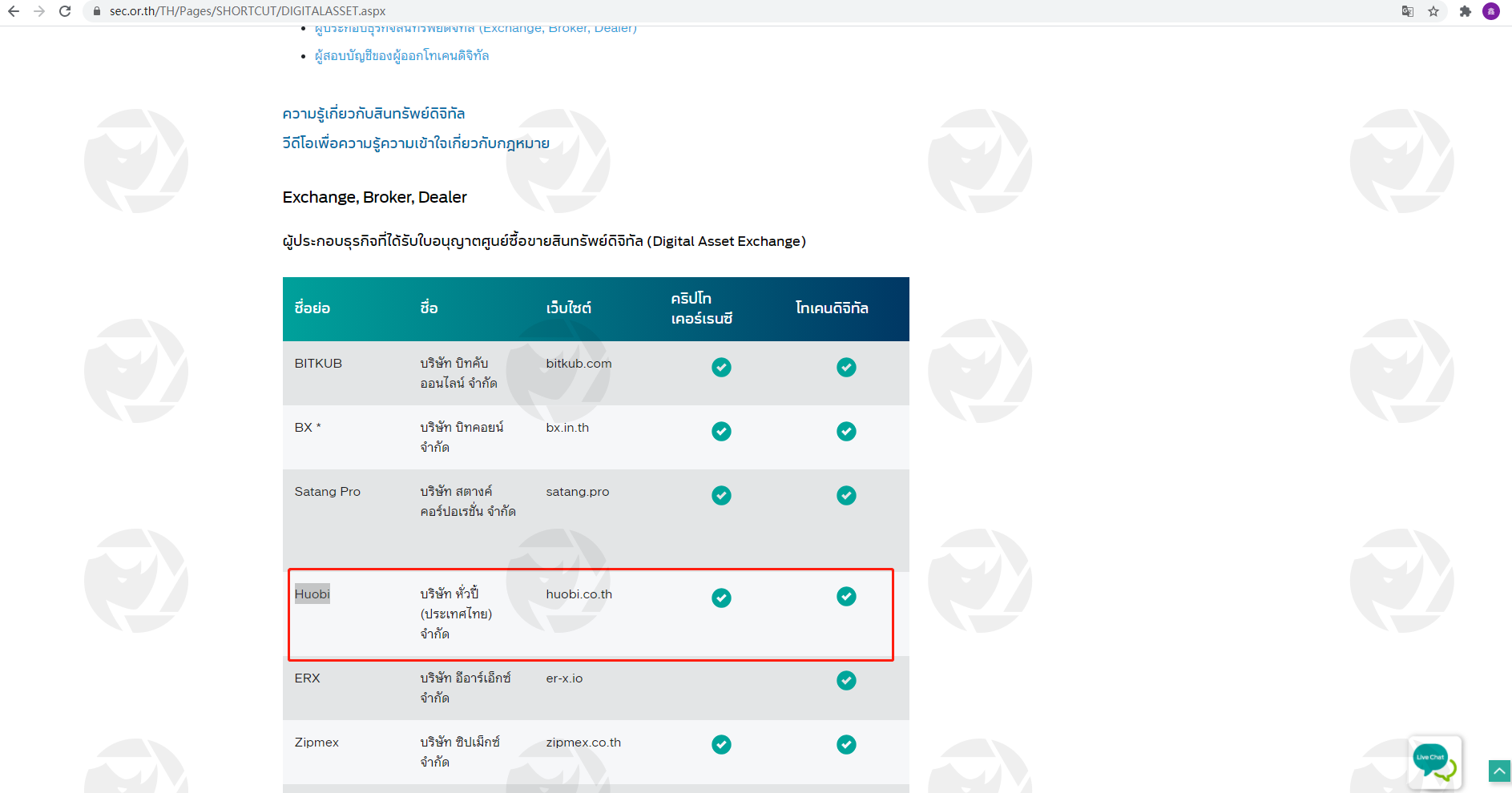
Task: Reload the page with refresh icon
Action: (x=65, y=11)
